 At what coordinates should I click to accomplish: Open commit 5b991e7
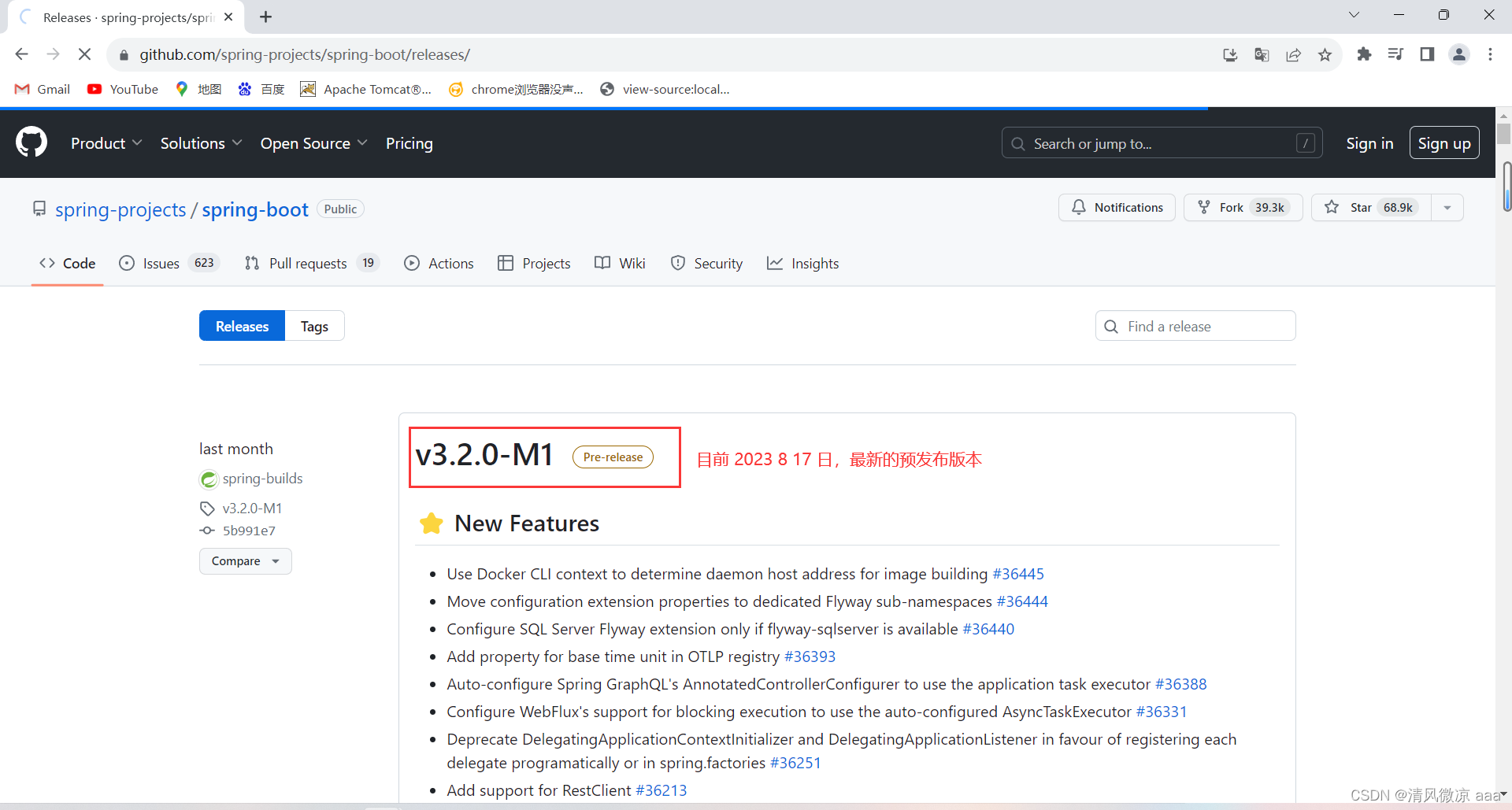[x=249, y=531]
